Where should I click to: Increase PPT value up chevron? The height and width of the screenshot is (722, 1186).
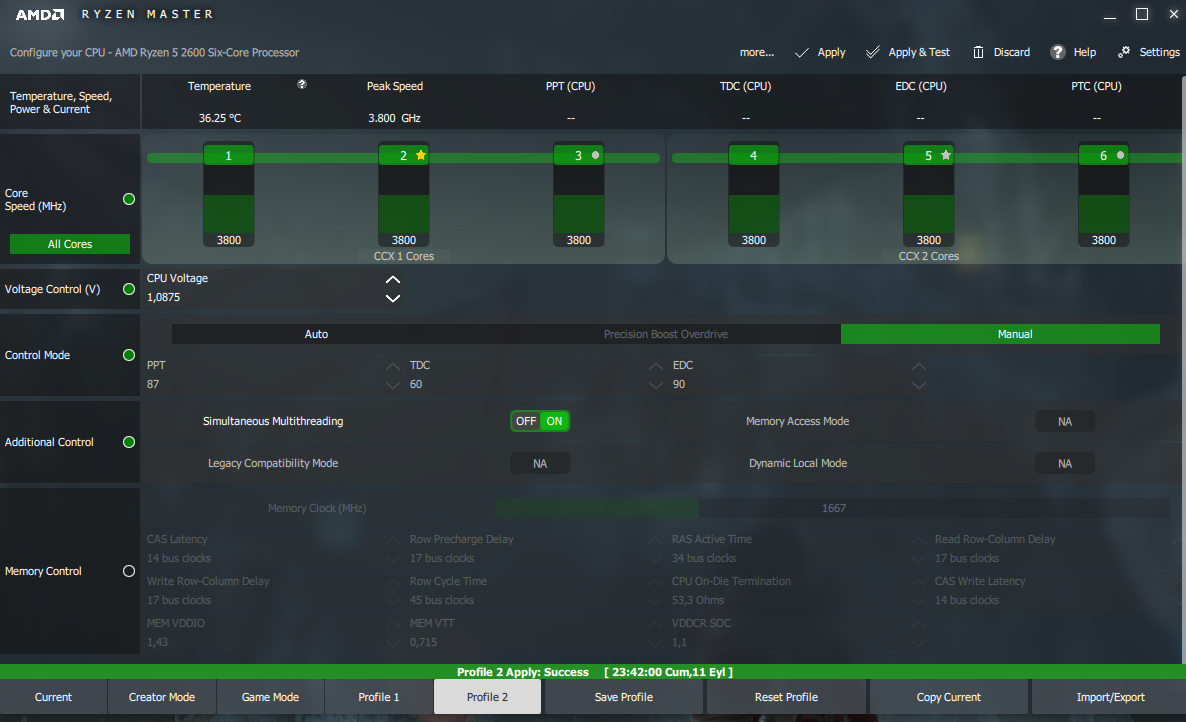click(x=393, y=366)
